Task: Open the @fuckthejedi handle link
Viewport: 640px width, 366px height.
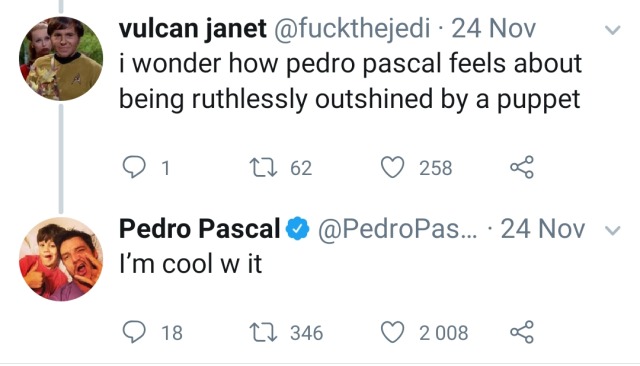Action: pos(351,29)
